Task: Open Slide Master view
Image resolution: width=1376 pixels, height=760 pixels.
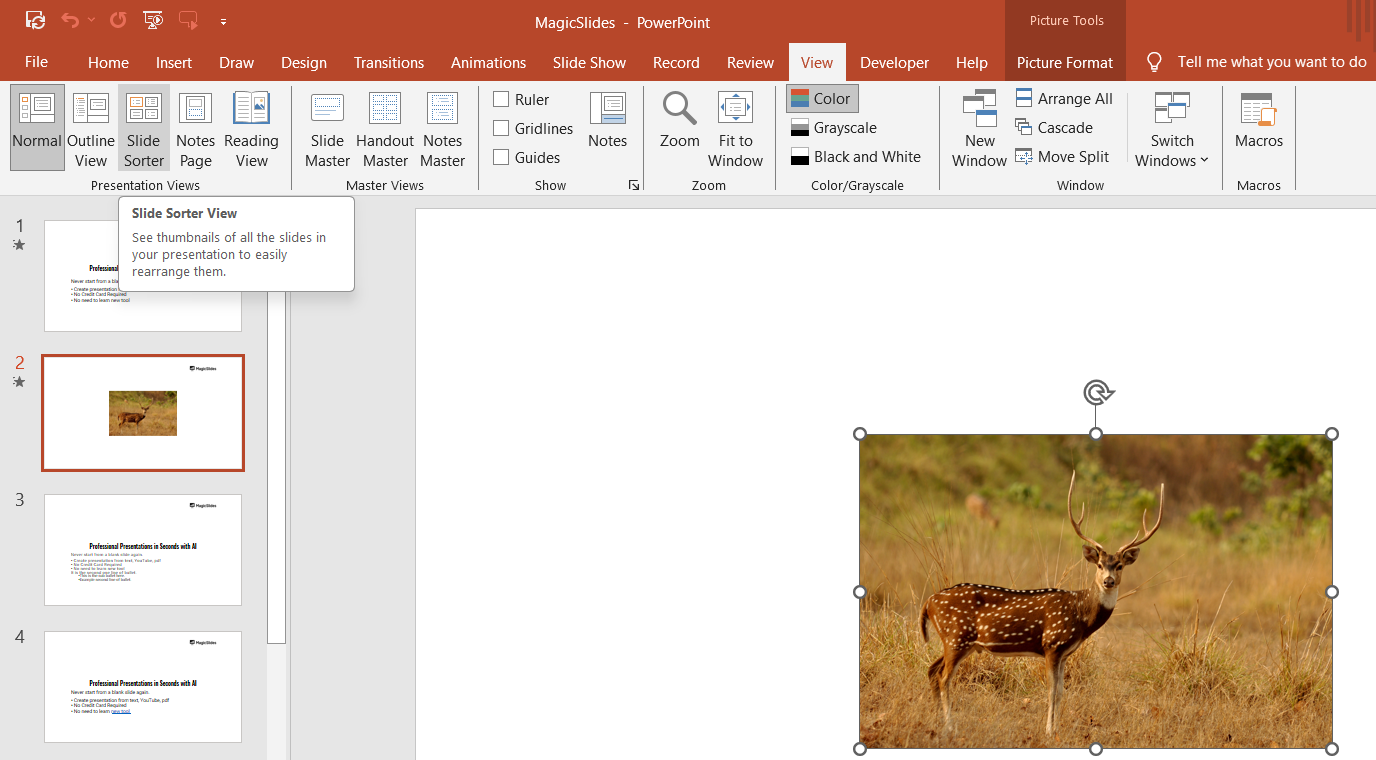Action: point(327,130)
